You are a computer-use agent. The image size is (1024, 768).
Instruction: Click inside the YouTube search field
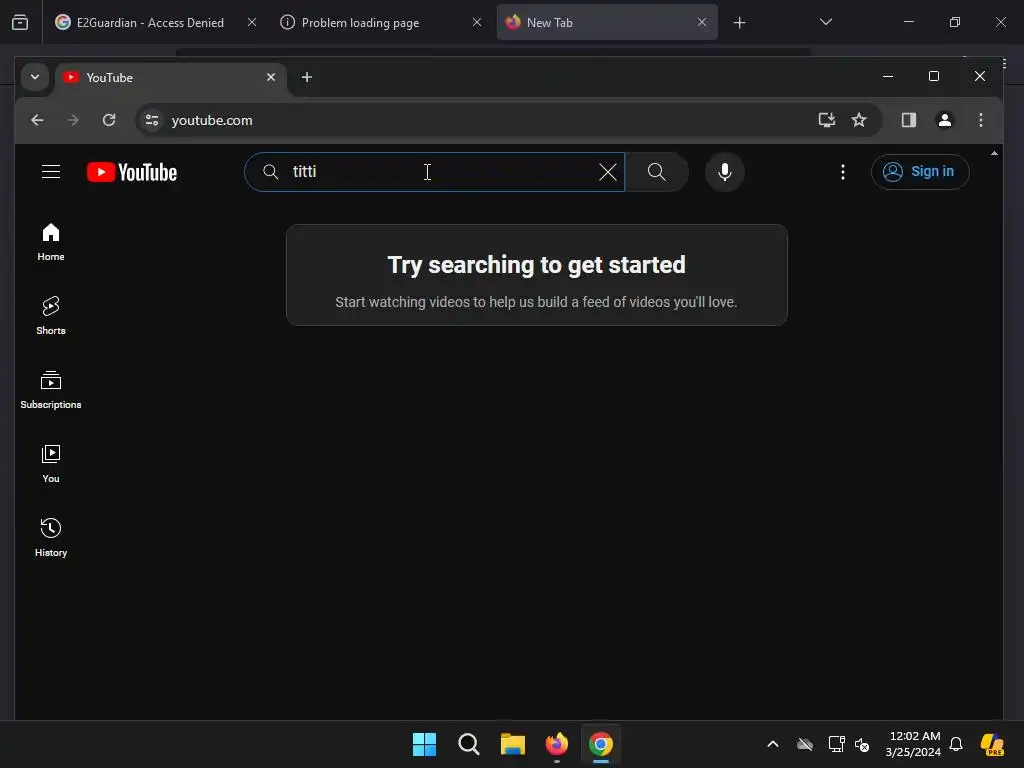434,172
